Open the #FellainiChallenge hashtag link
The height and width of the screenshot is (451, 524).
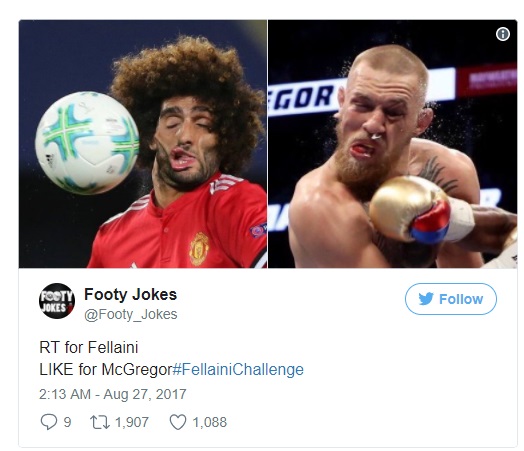pos(238,369)
